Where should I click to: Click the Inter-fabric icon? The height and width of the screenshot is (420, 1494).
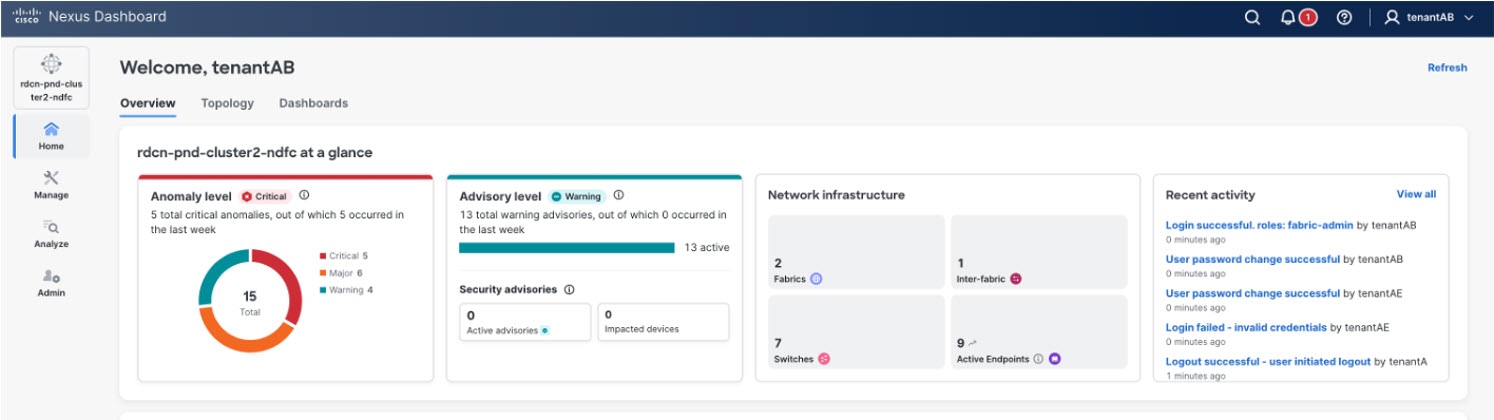[1015, 279]
